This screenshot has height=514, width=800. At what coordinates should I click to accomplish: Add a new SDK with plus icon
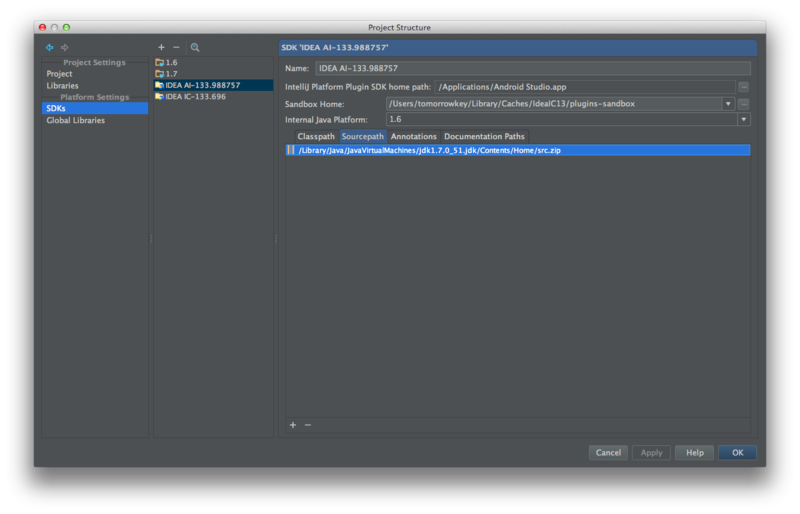161,47
